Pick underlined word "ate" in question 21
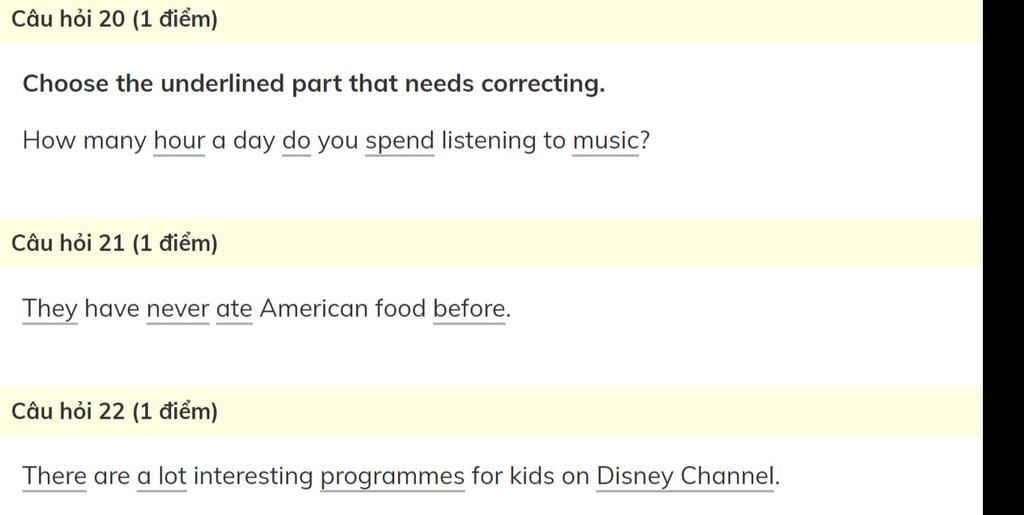 [234, 309]
